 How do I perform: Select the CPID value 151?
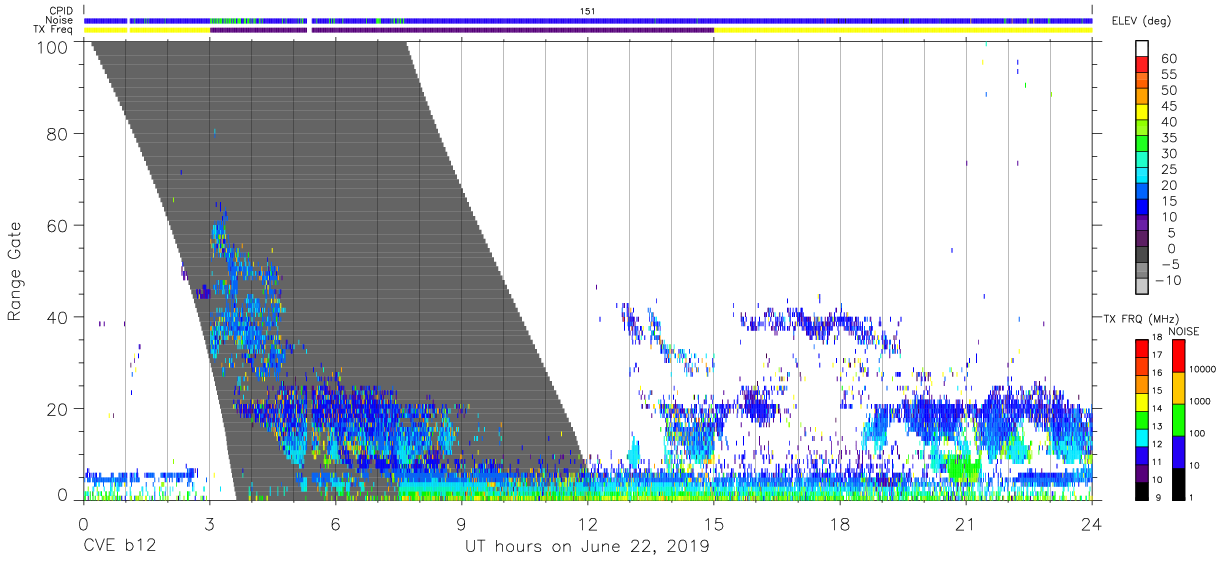587,10
